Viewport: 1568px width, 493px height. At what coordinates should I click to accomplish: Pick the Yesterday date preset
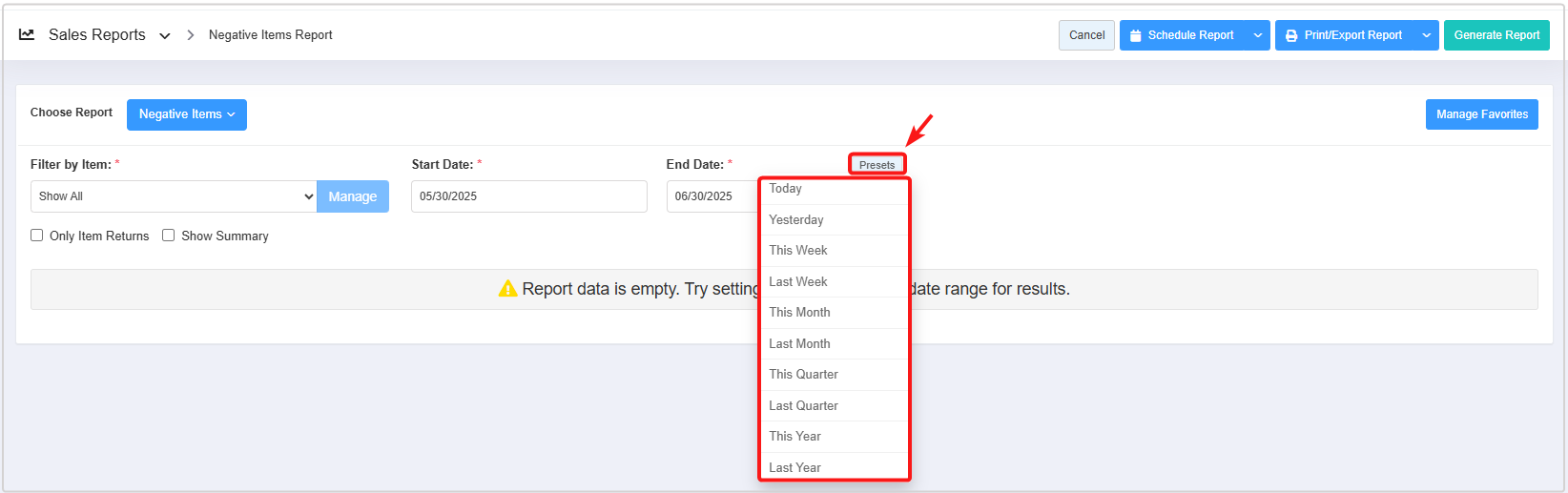click(795, 220)
